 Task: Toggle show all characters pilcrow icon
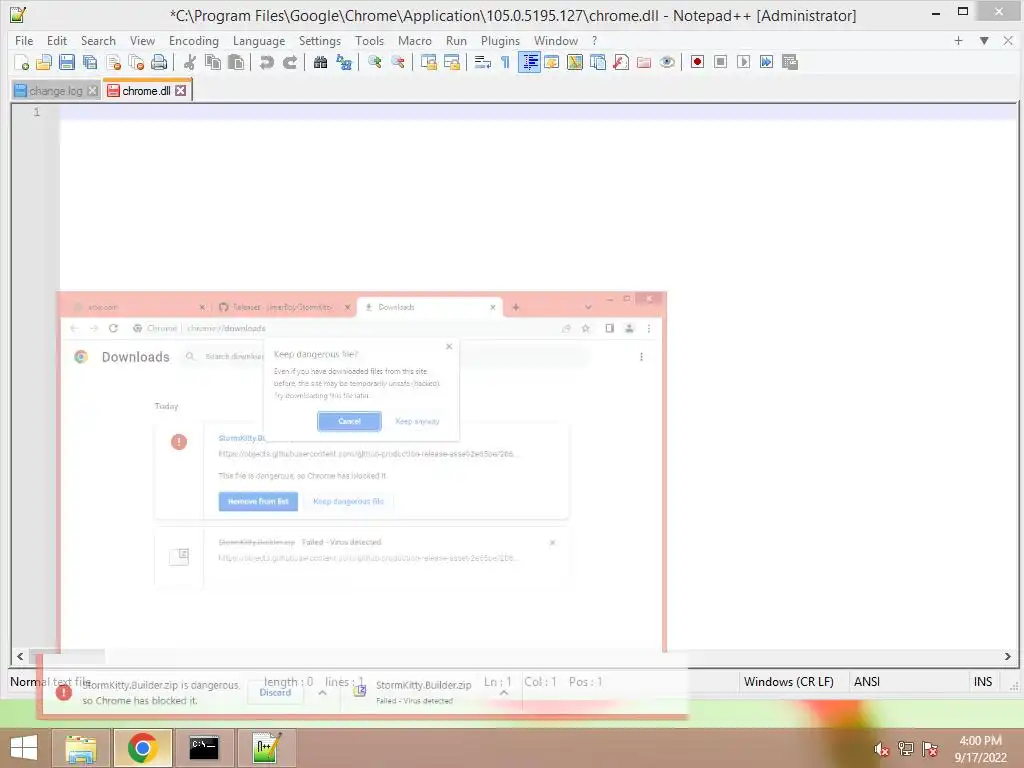click(x=505, y=62)
